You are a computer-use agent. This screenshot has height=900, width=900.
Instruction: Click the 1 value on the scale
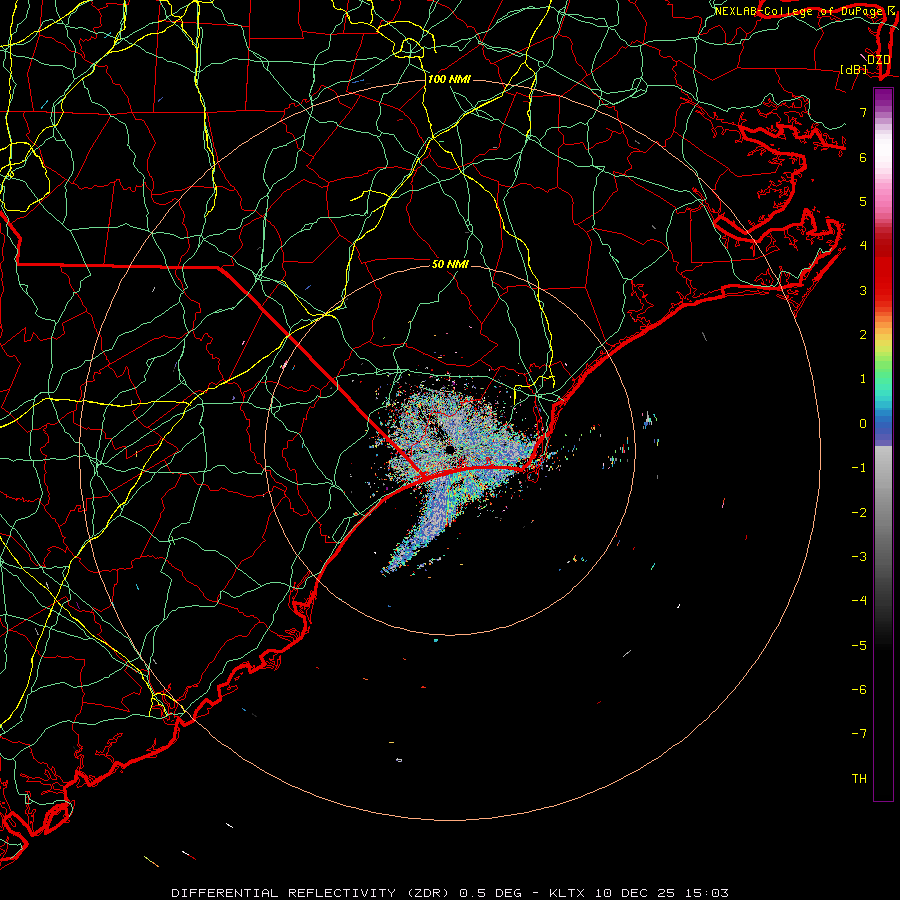tap(863, 379)
